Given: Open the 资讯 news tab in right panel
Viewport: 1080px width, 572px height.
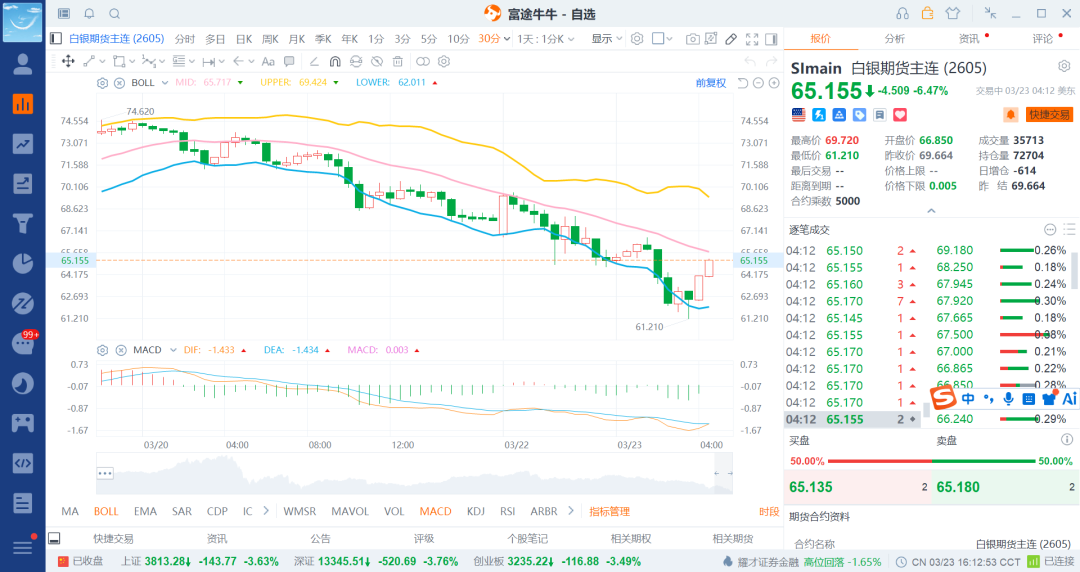Looking at the screenshot, I should (968, 39).
